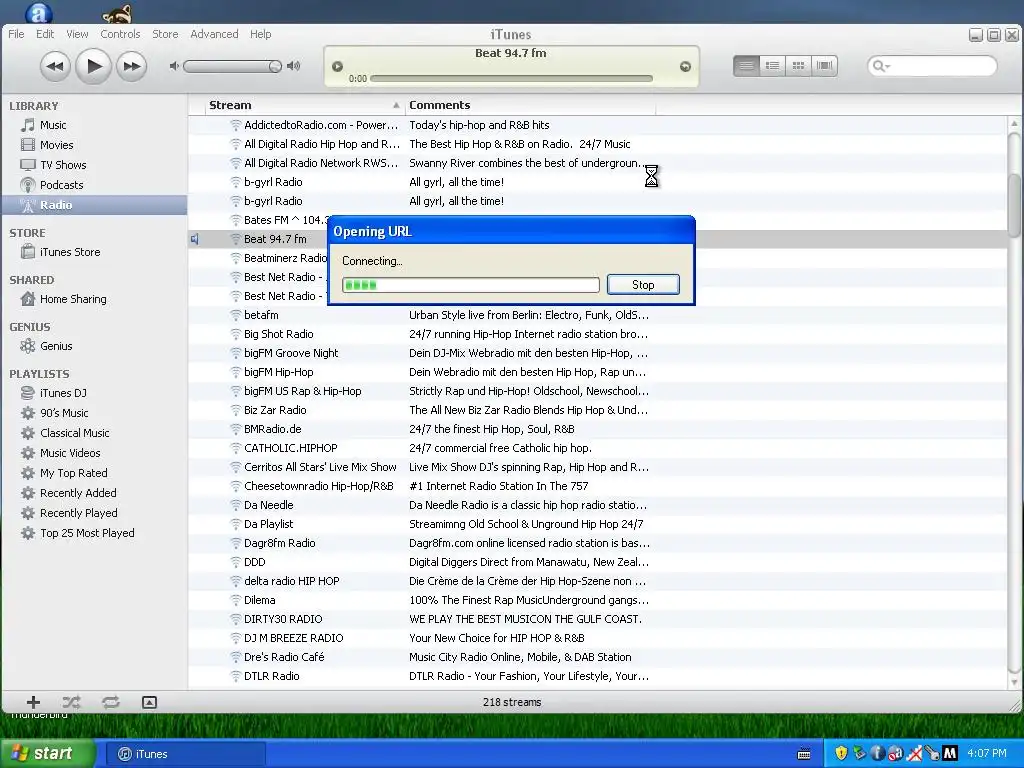Click the iTunes taskbar button
Viewport: 1024px width, 768px height.
[x=184, y=754]
